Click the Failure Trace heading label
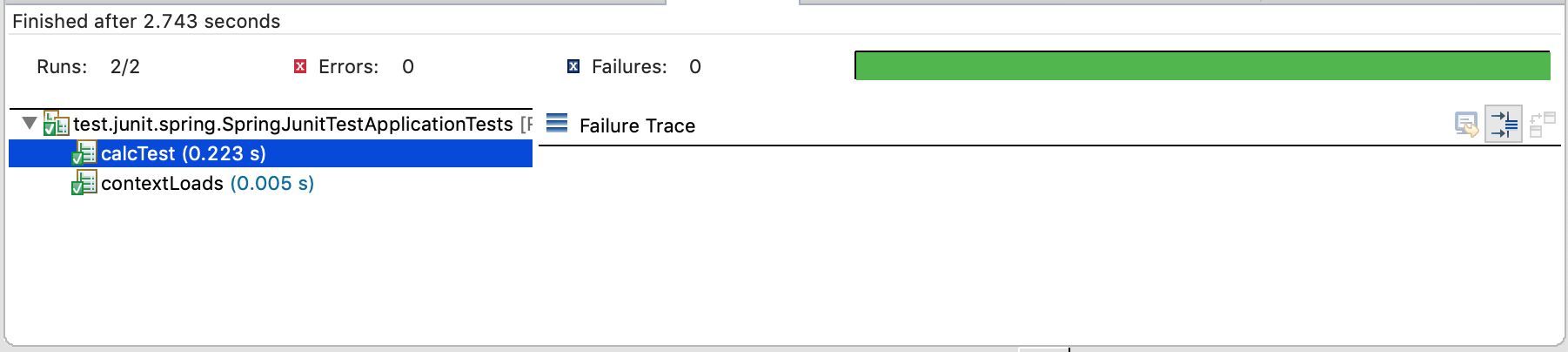 637,126
